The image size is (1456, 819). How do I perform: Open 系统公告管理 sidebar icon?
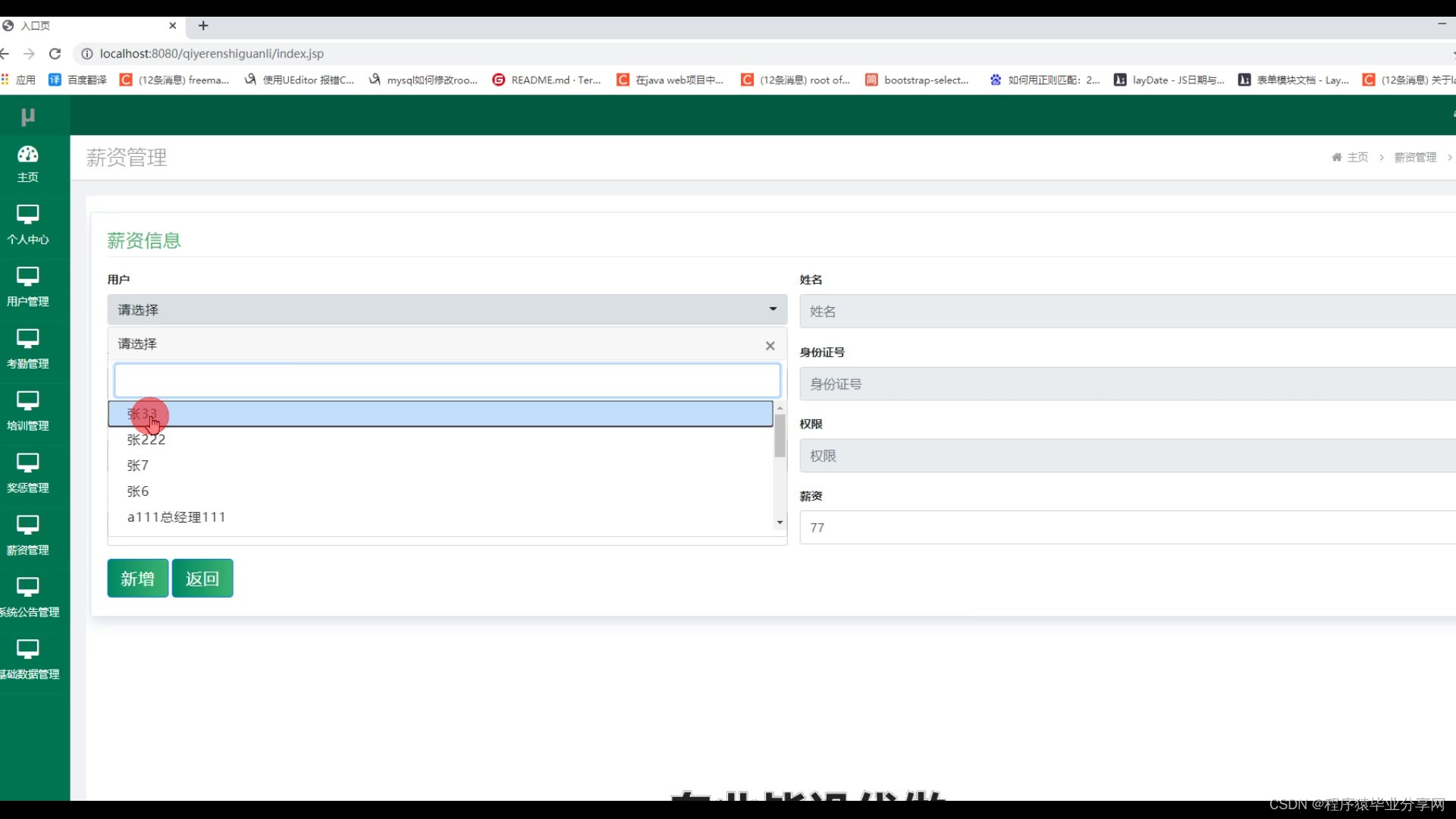pyautogui.click(x=28, y=588)
